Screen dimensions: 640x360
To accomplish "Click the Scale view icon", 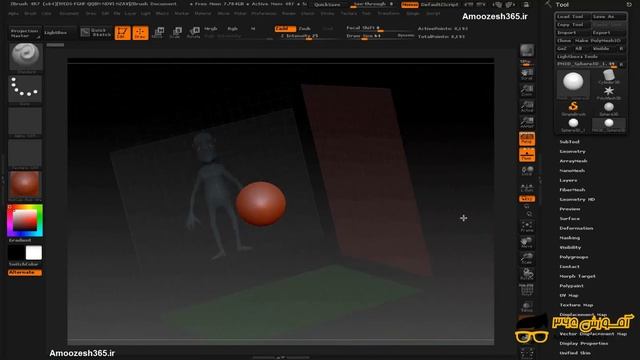I will point(527,258).
